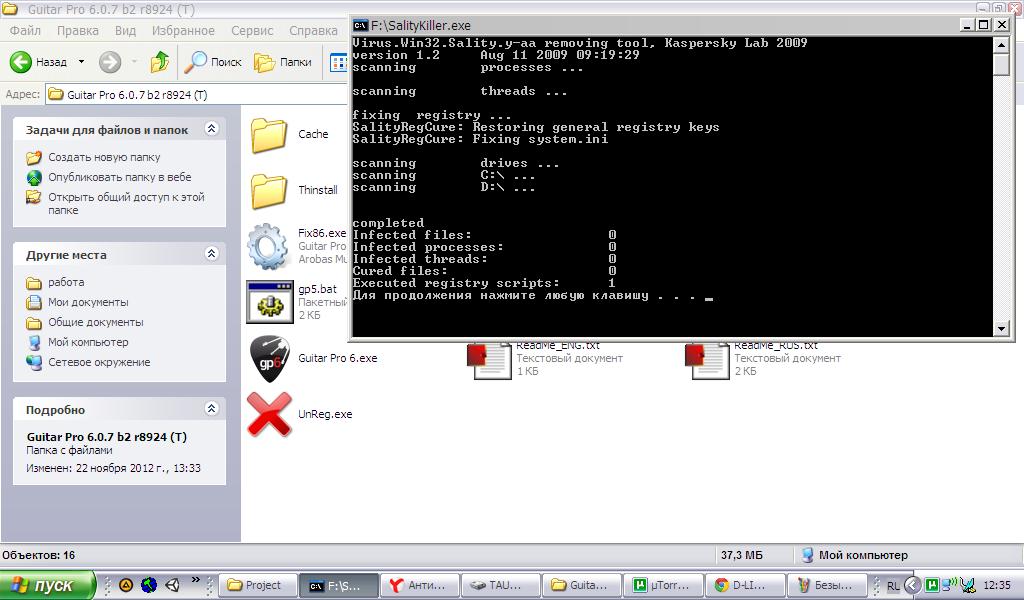This screenshot has width=1024, height=600.
Task: Collapse the 'Другие места' panel
Action: [211, 254]
